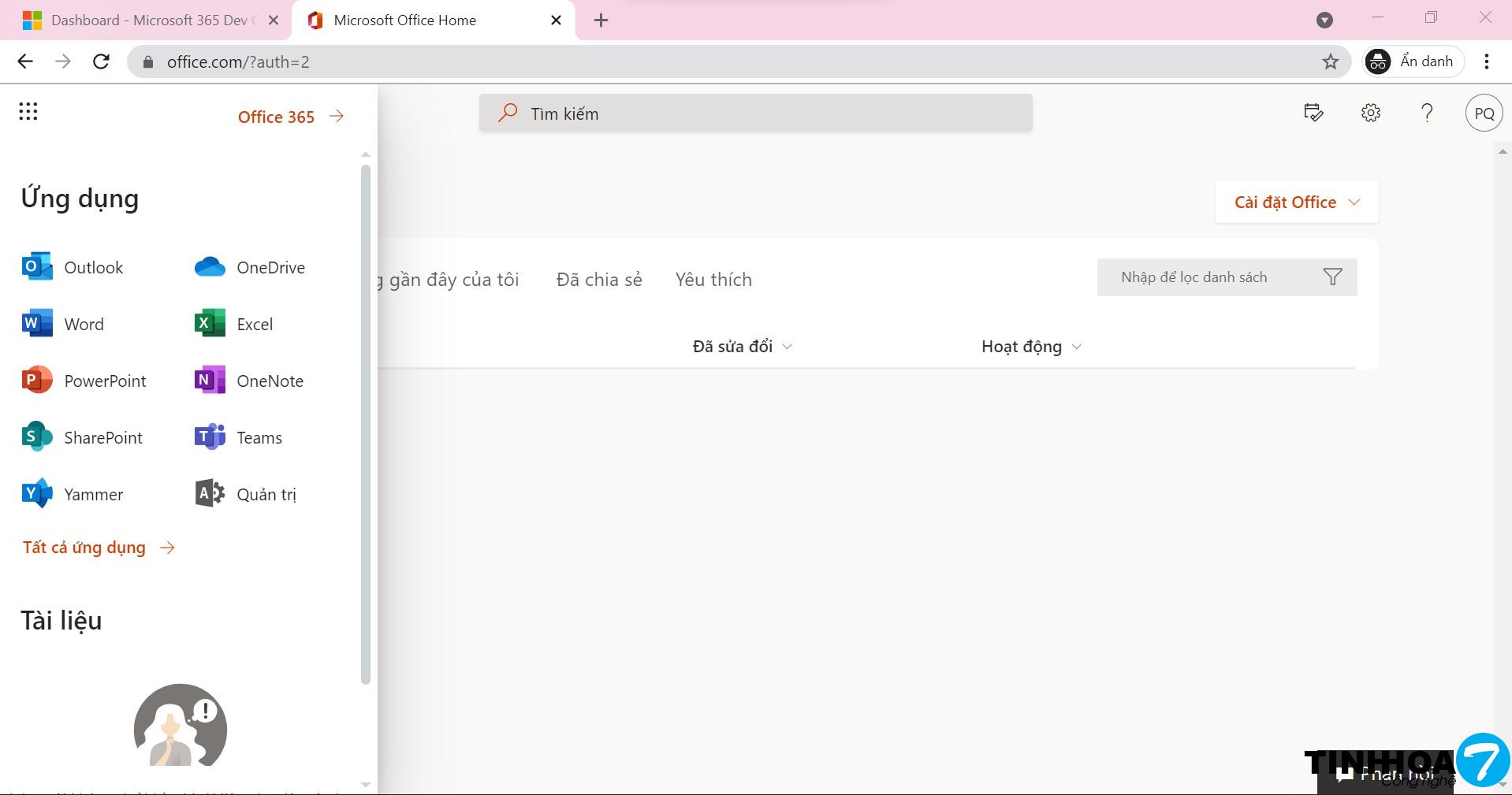Open the settings gear
The height and width of the screenshot is (795, 1512).
pos(1370,113)
